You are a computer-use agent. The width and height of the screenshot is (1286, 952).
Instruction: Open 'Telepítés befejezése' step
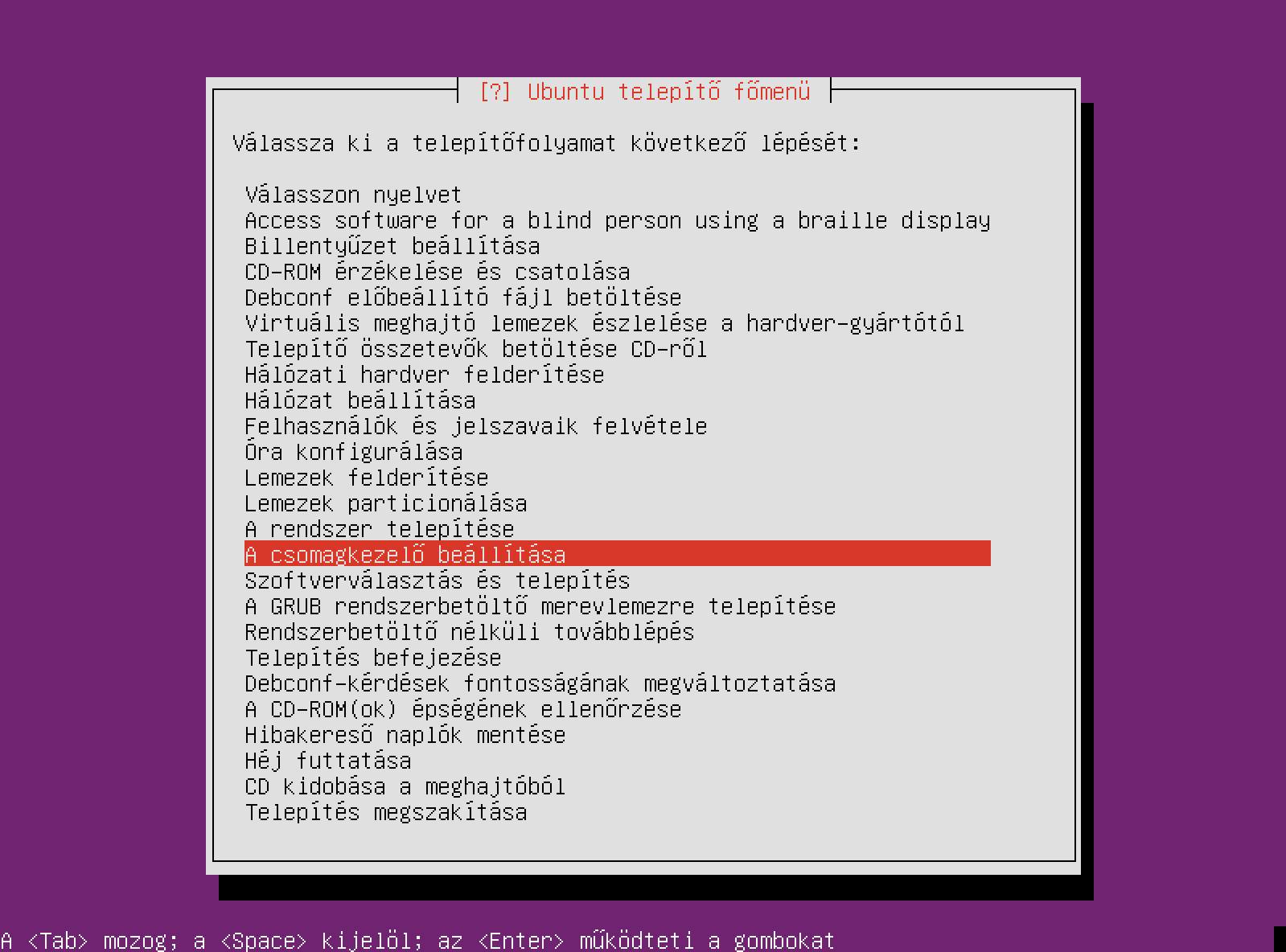[x=618, y=658]
